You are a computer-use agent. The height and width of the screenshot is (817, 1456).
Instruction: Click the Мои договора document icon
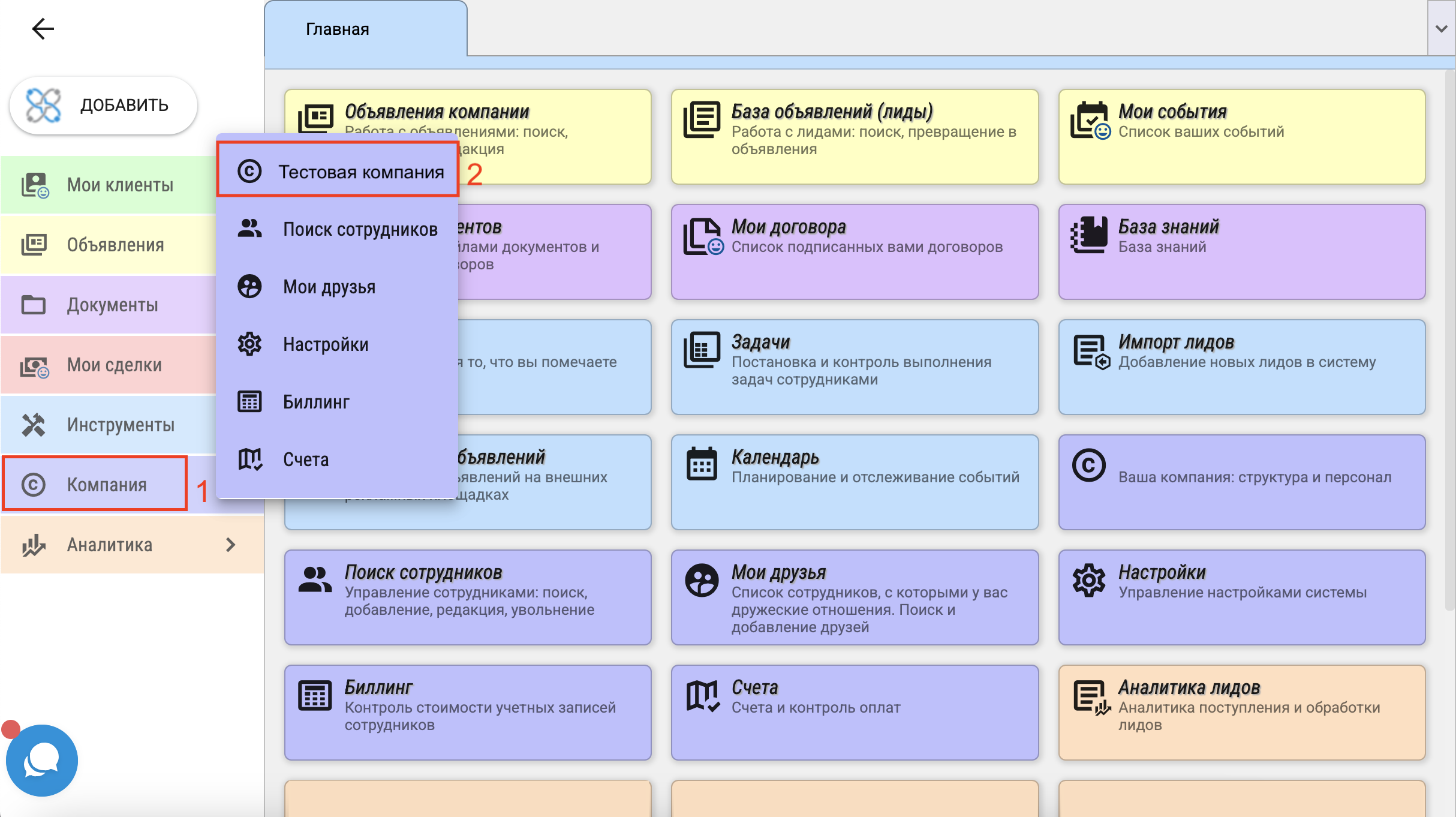[x=703, y=236]
